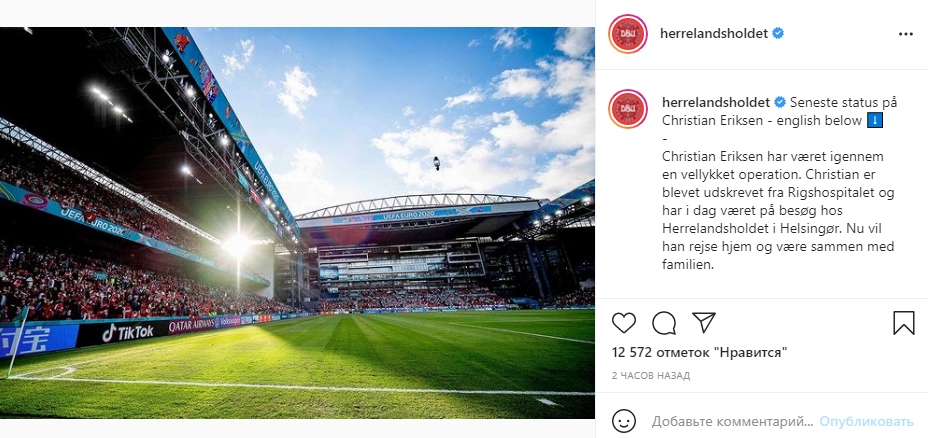928x438 pixels.
Task: Save post with the bookmark icon
Action: (x=904, y=323)
